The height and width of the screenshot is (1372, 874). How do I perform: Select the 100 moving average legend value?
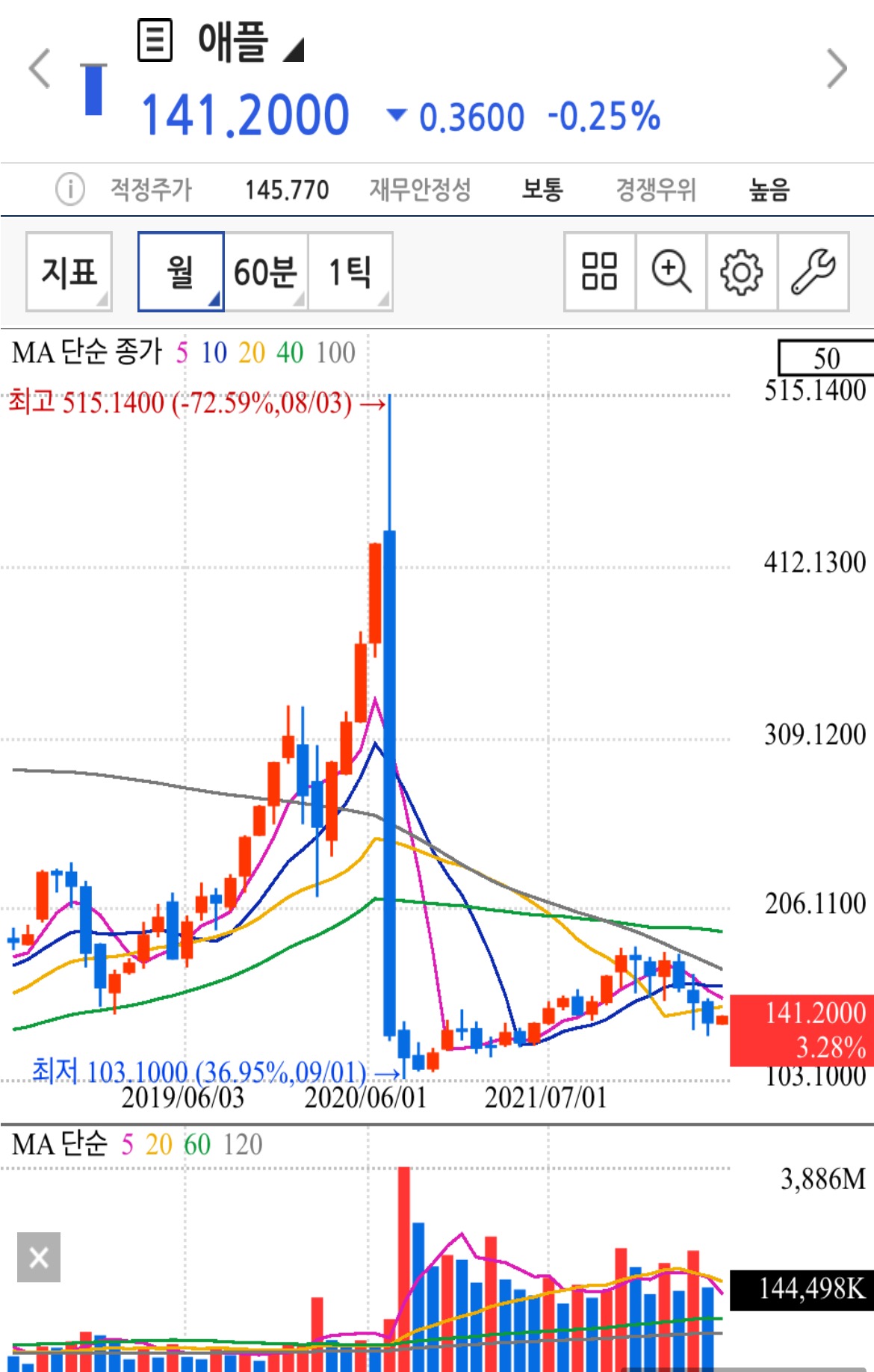[335, 353]
